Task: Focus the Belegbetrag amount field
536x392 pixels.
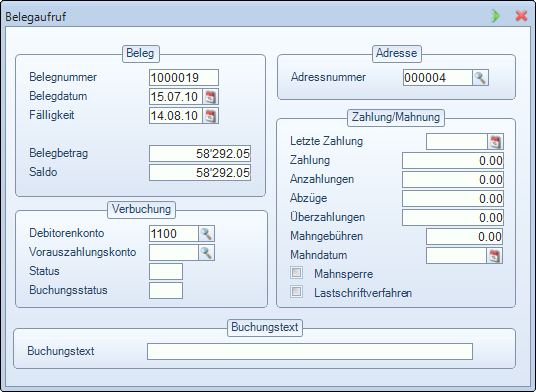Action: [x=200, y=154]
